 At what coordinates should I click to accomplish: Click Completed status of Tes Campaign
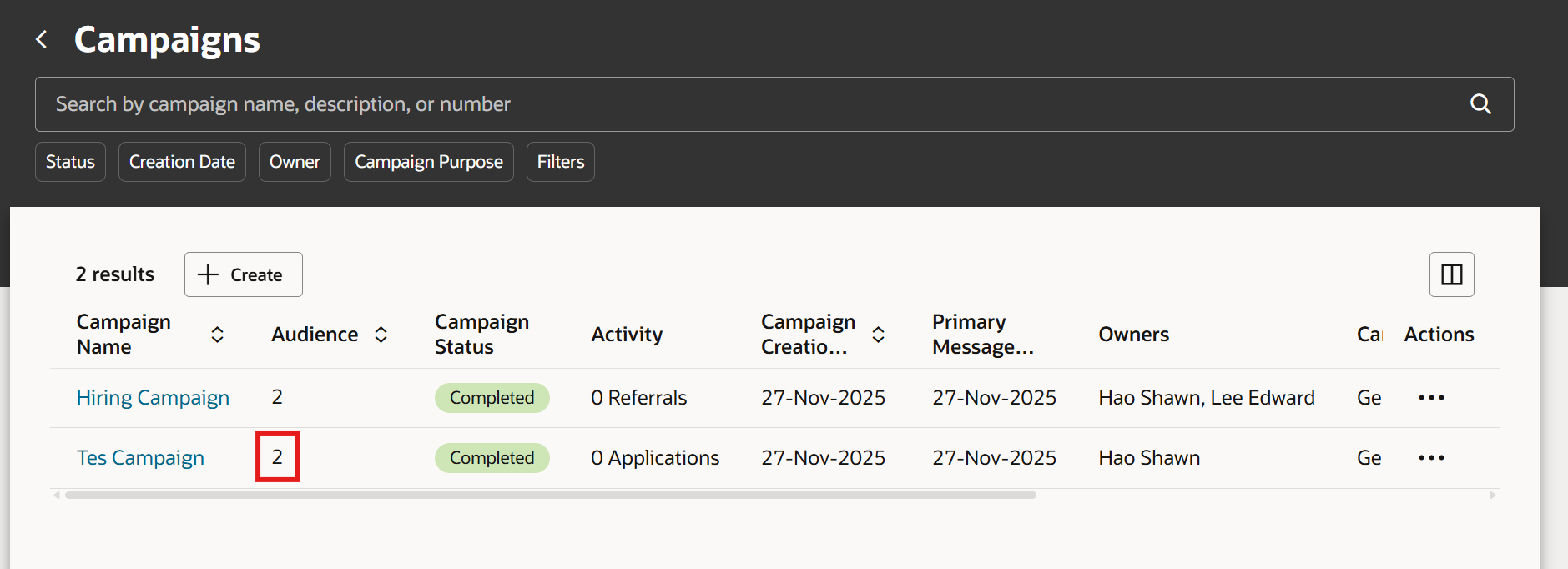492,458
